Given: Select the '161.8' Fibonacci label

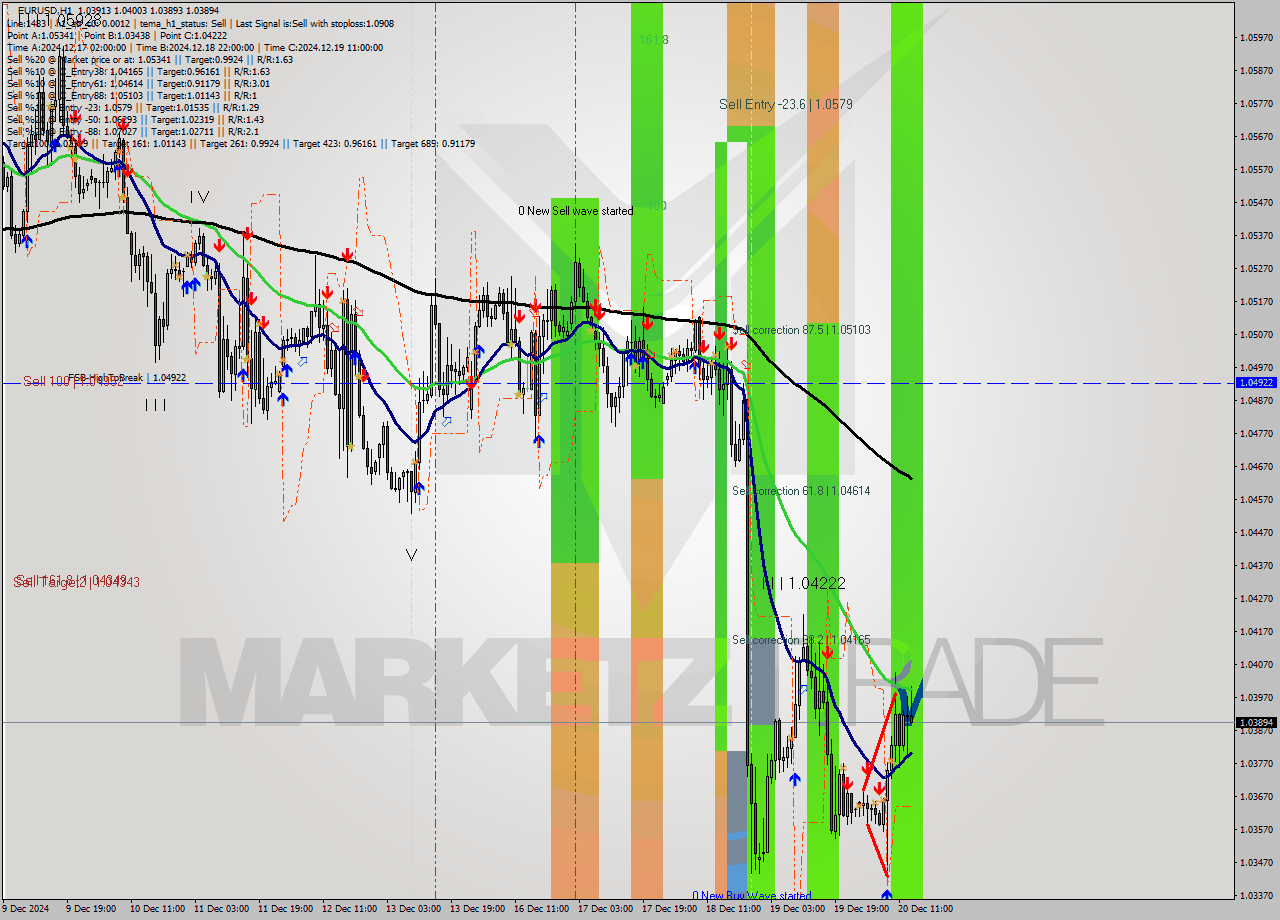Looking at the screenshot, I should pyautogui.click(x=654, y=40).
